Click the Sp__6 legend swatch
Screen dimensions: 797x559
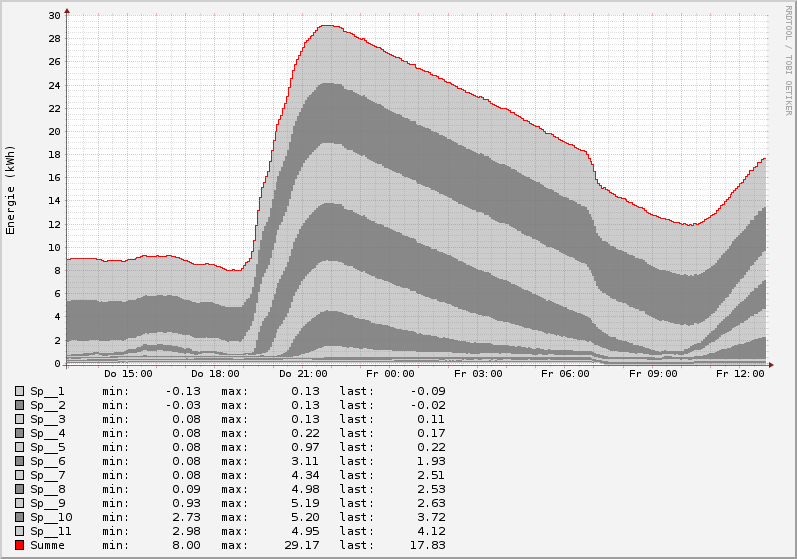tap(19, 461)
